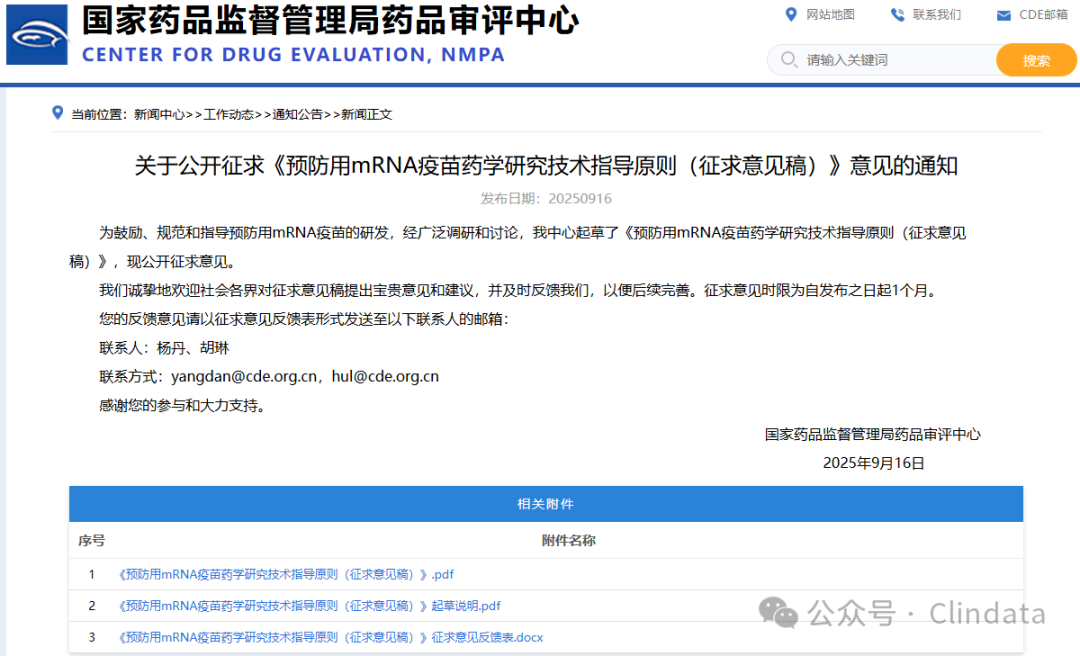This screenshot has height=656, width=1080.
Task: Click the signature 国家药品监督管理局药品审评中心 near date
Action: point(873,434)
